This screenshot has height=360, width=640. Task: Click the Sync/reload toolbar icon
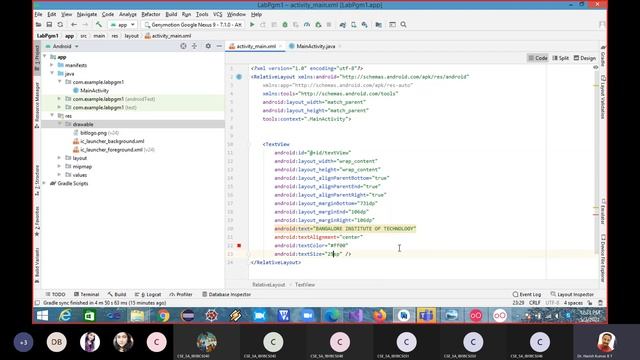click(x=60, y=25)
